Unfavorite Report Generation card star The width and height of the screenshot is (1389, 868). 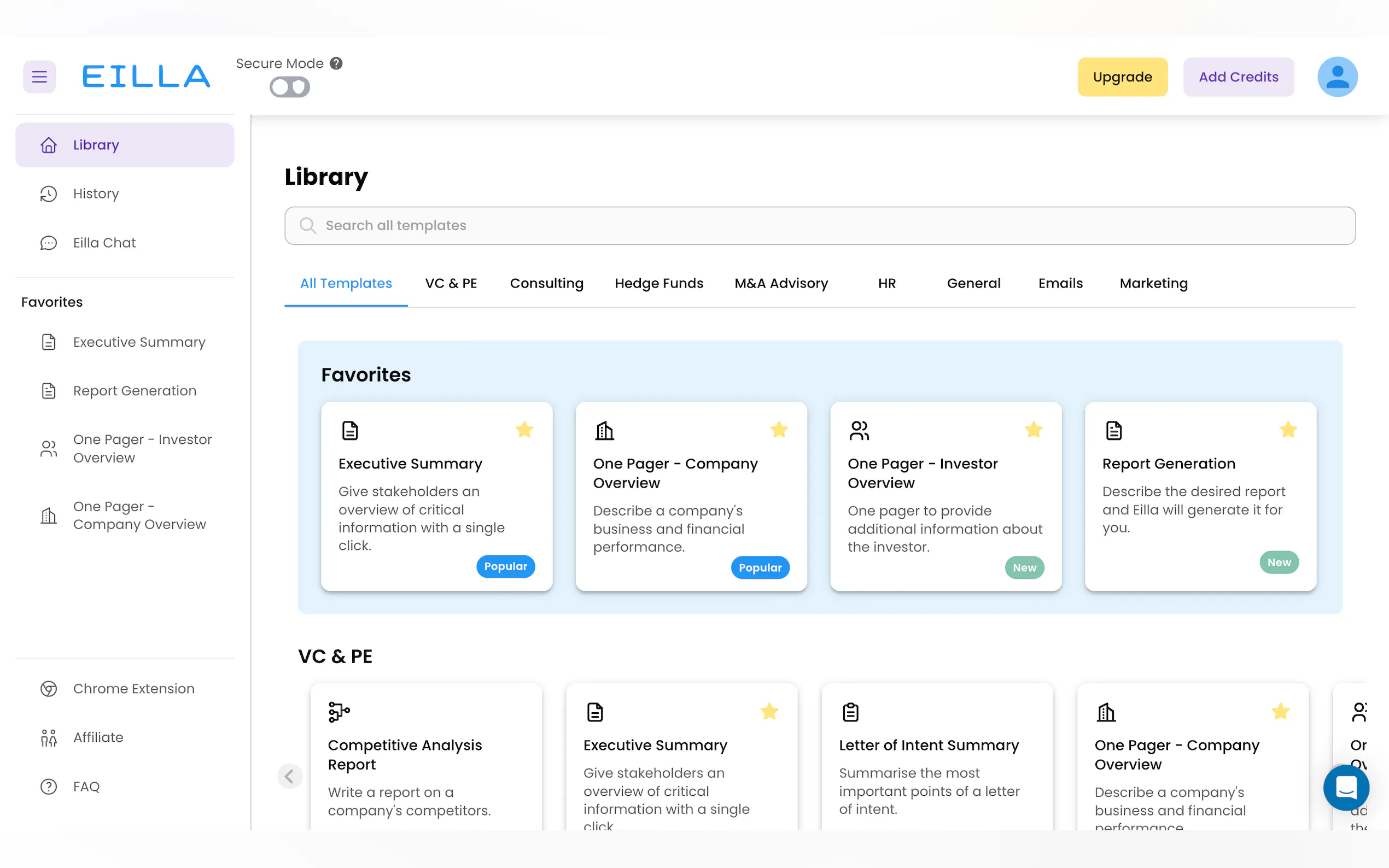click(1287, 430)
